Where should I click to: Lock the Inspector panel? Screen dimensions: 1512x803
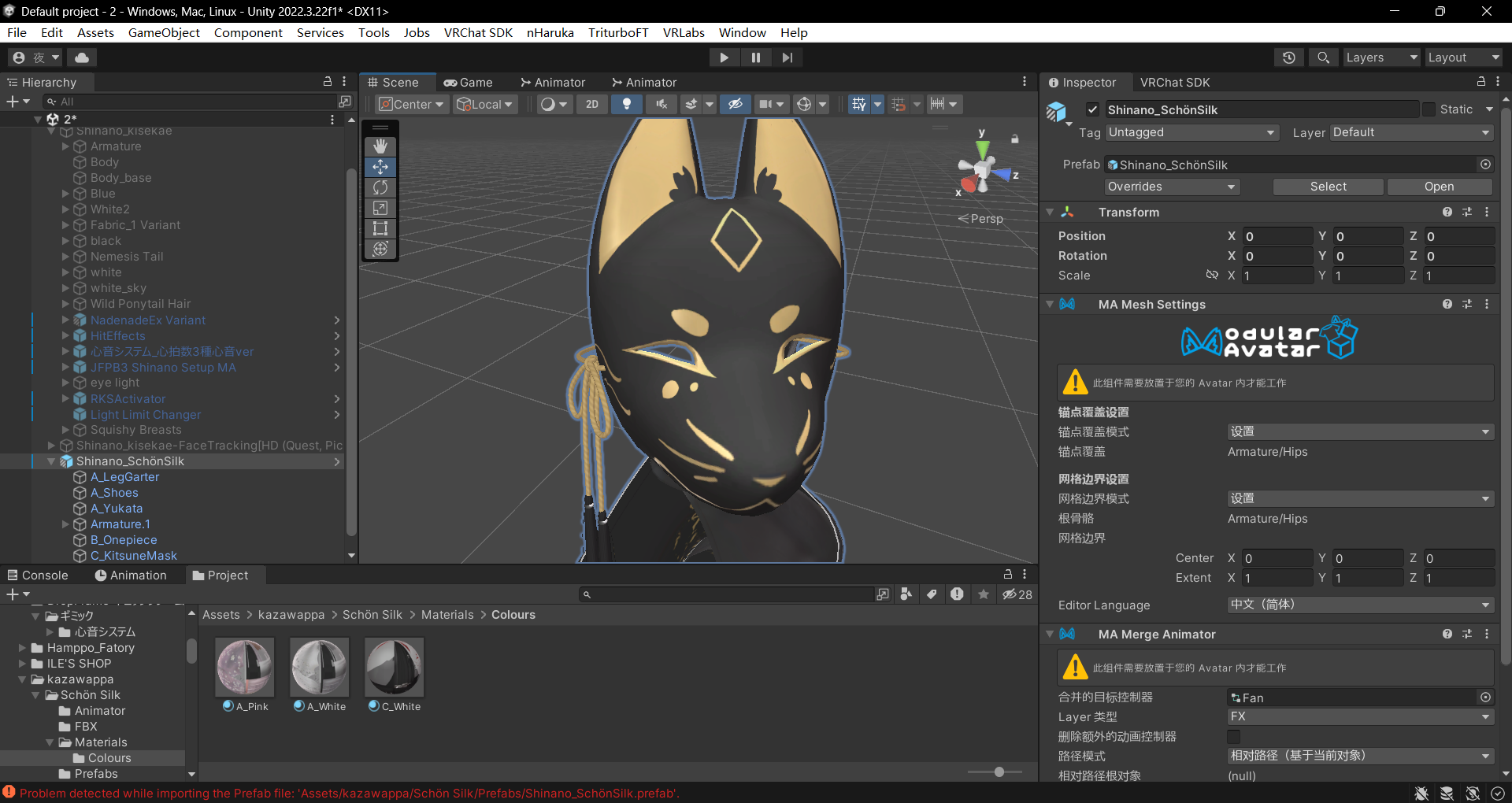point(1481,82)
